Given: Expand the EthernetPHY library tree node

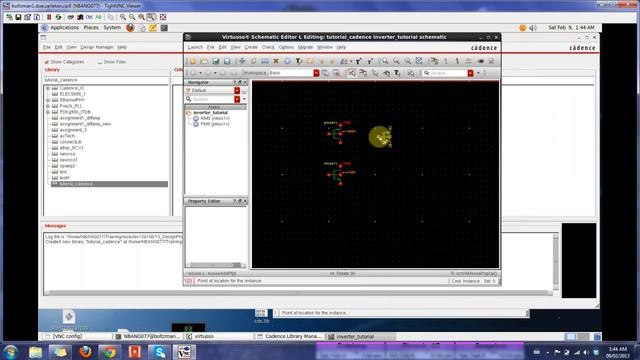Looking at the screenshot, I should coord(48,100).
